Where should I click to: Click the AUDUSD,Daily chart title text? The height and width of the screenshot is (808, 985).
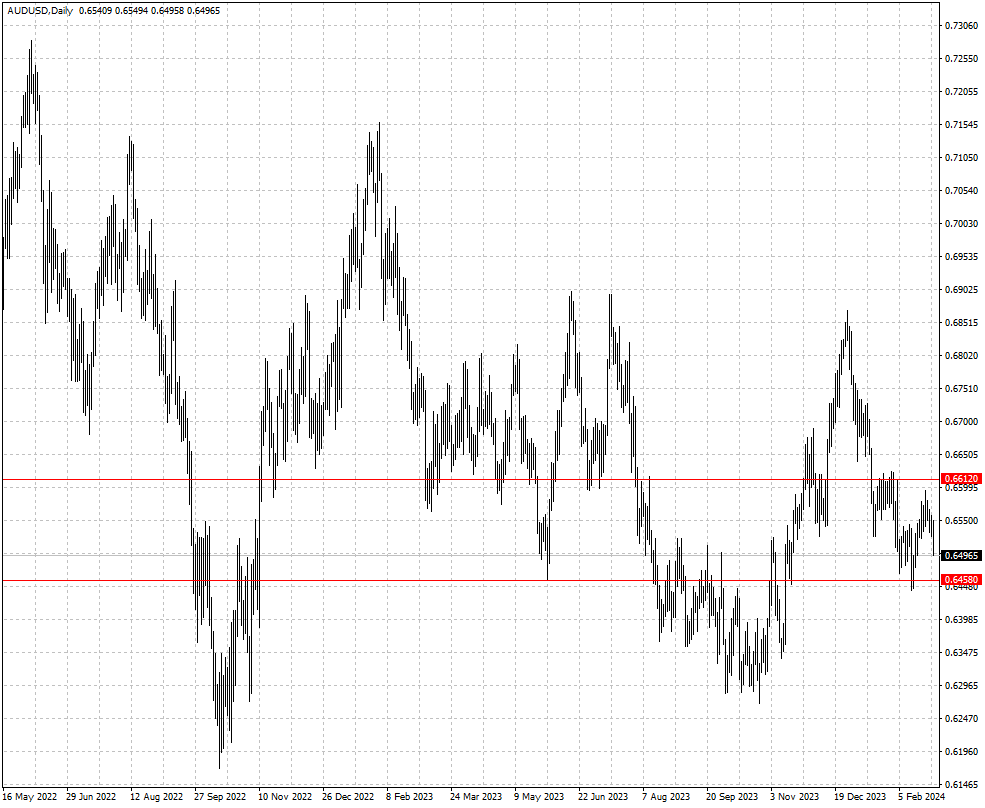pyautogui.click(x=40, y=11)
